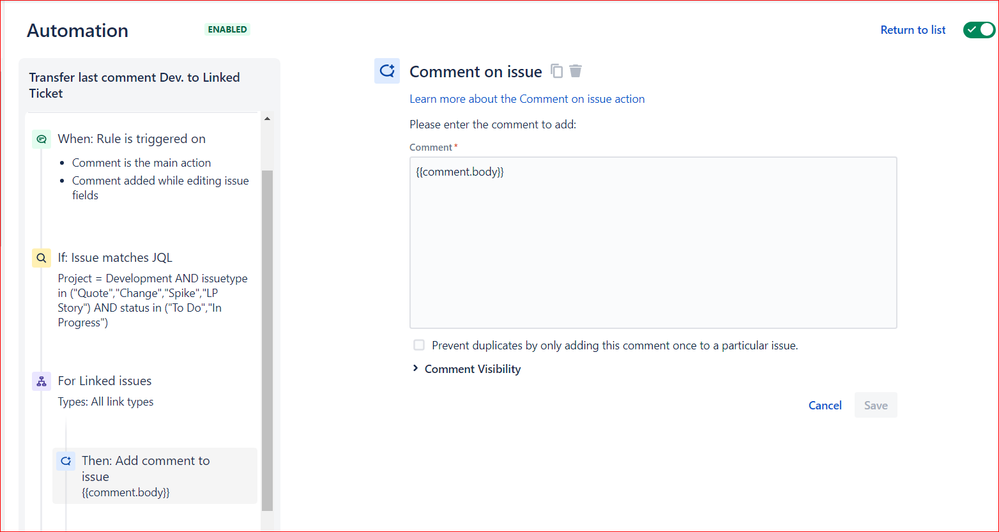Cancel the comment edit
999x532 pixels.
point(825,405)
